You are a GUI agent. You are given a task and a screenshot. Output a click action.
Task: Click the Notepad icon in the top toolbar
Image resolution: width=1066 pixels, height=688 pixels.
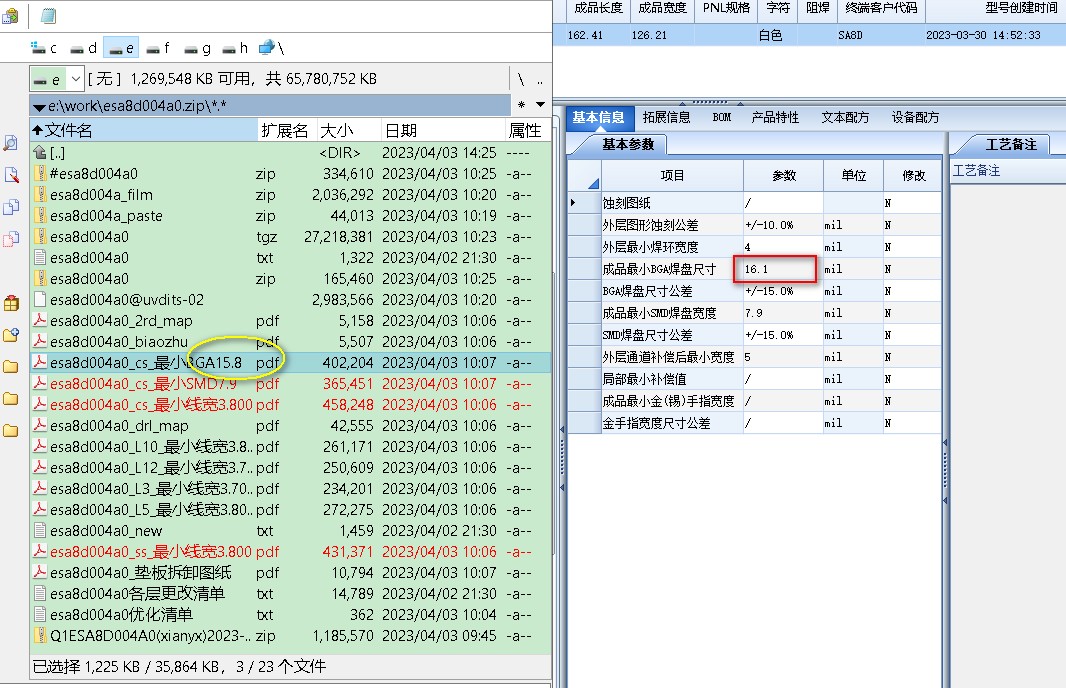[x=48, y=16]
